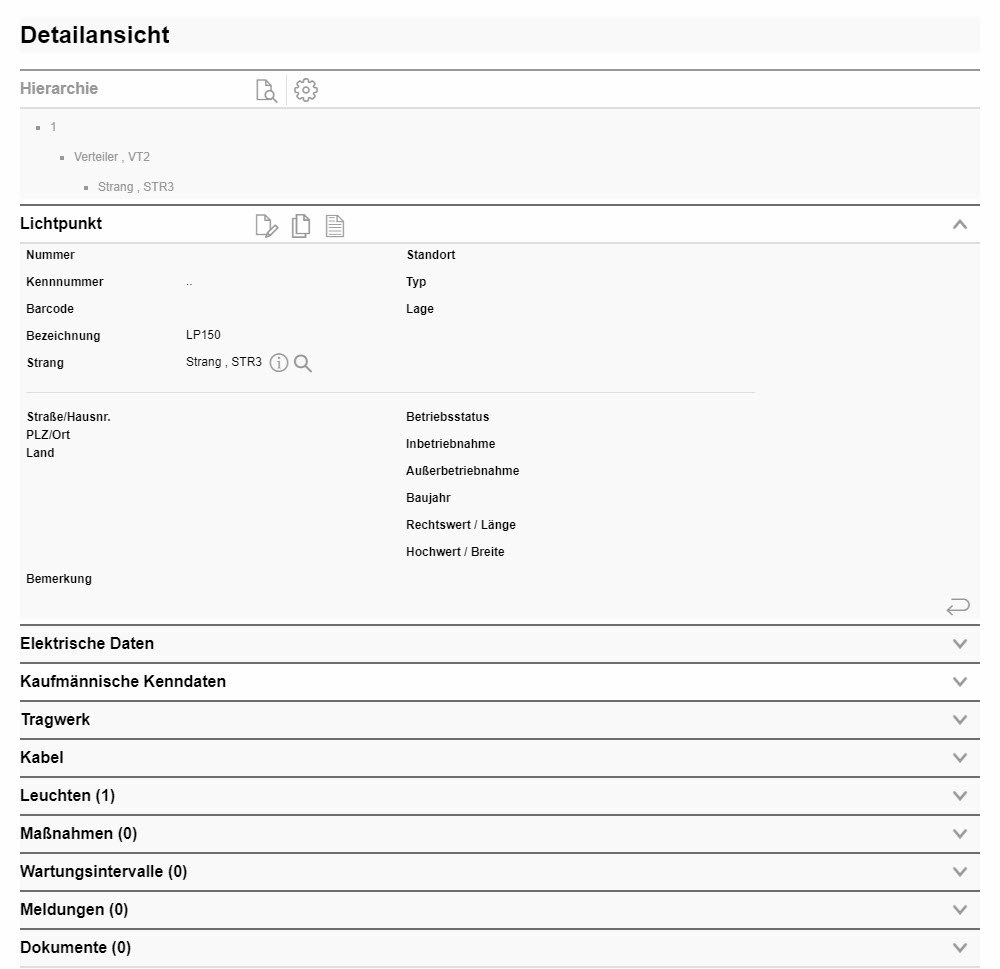
Task: Click the copy/duplicate icon for Lichtpunkt
Action: 301,225
